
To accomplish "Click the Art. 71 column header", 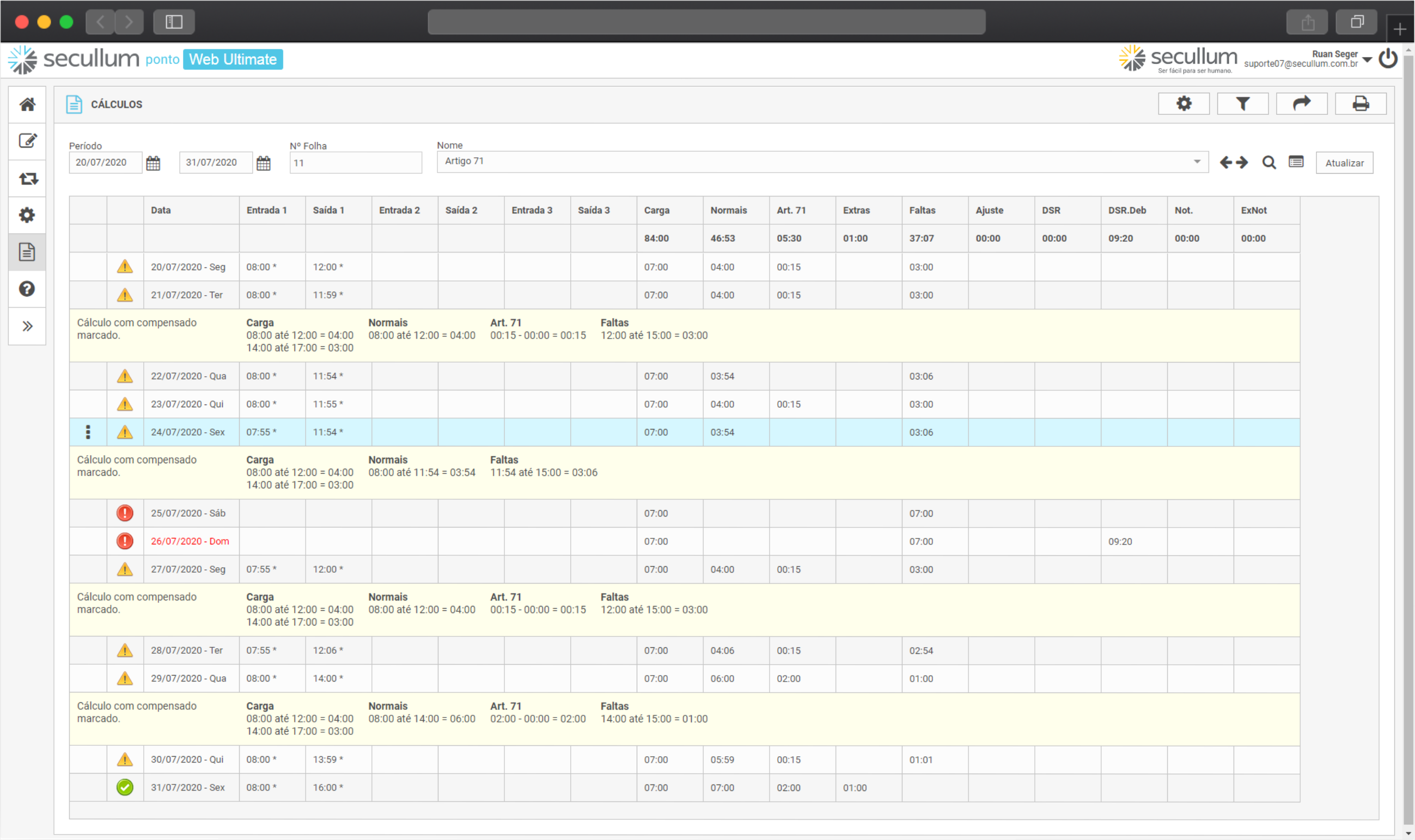I will tap(790, 211).
